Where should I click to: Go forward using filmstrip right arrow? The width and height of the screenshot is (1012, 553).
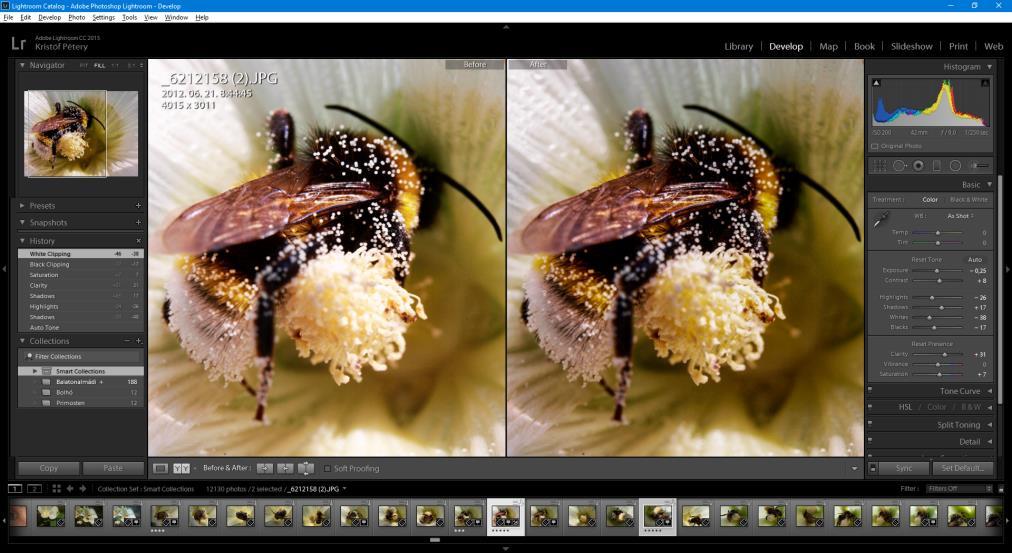pyautogui.click(x=83, y=488)
